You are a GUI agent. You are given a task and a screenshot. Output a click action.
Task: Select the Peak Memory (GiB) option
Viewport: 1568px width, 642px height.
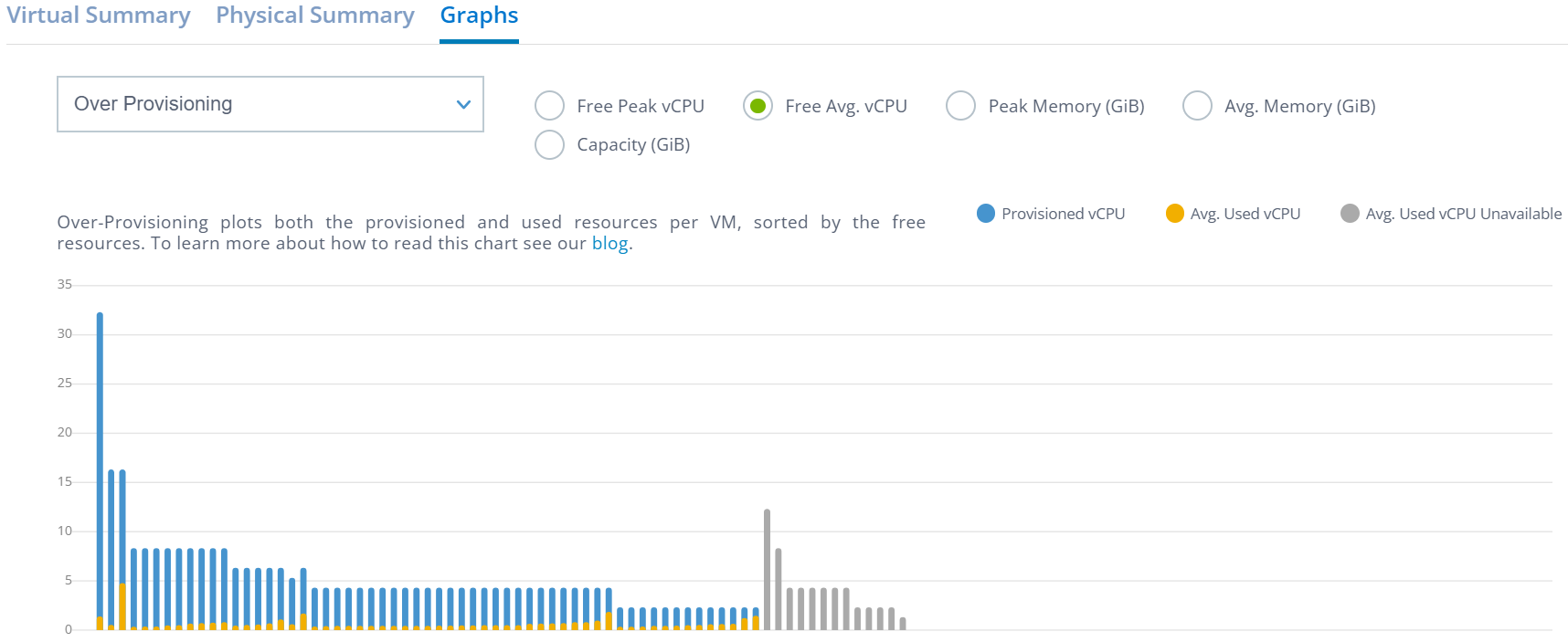tap(960, 105)
